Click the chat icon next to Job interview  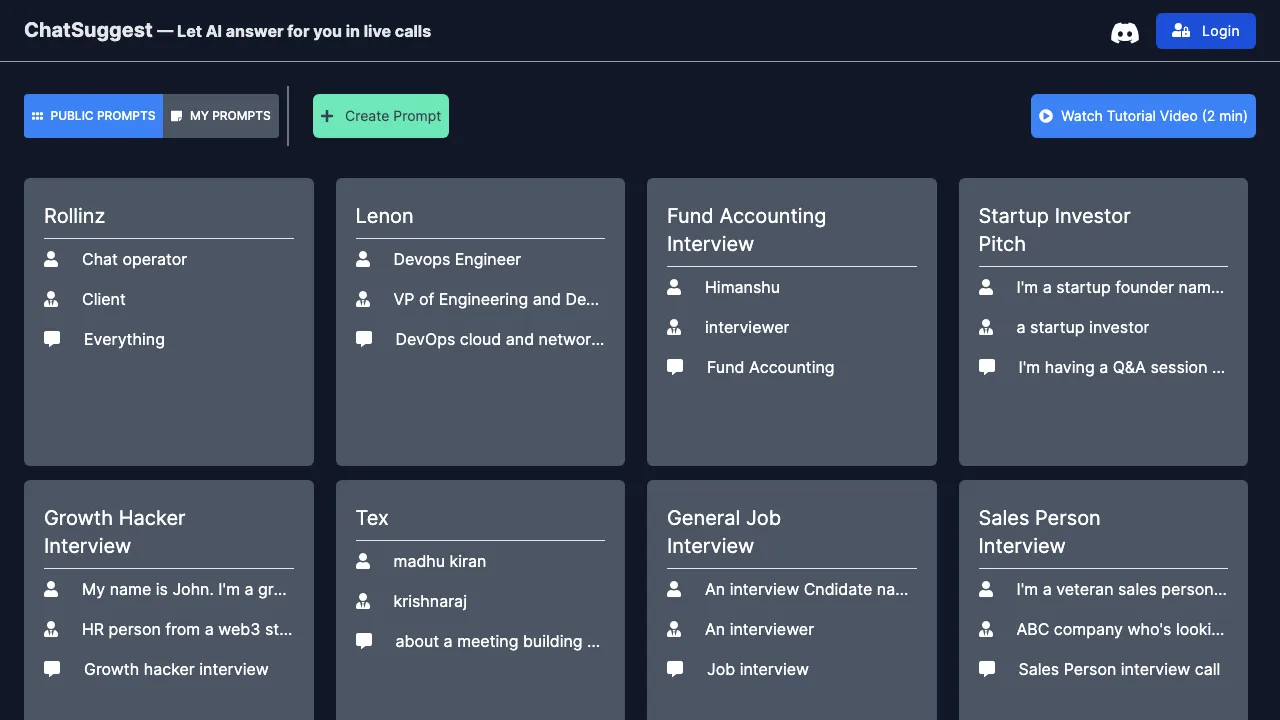tap(675, 668)
